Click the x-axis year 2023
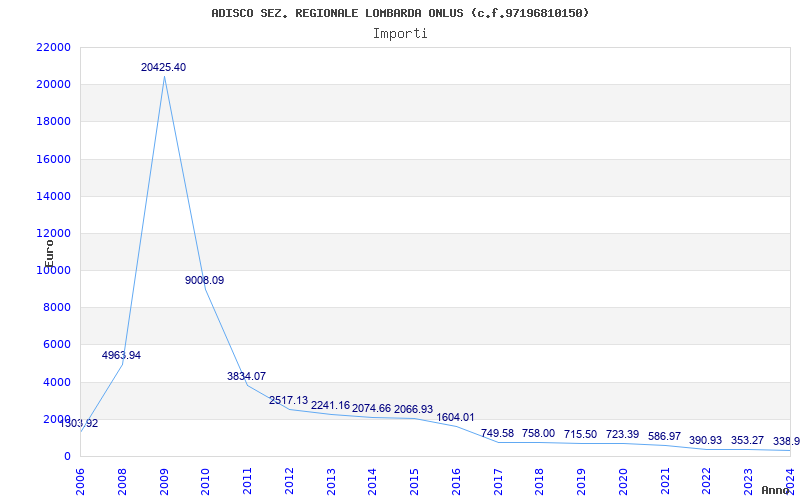This screenshot has height=500, width=800. point(749,481)
